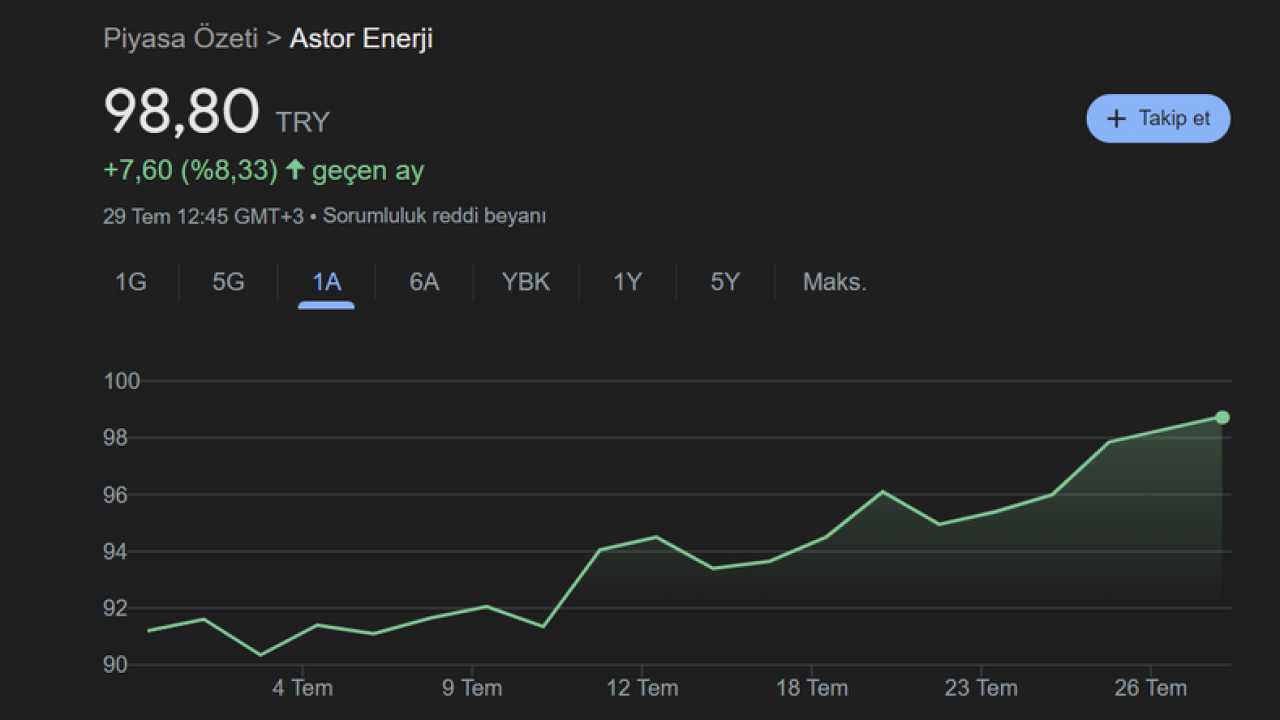Click the 18 Tem axis label
This screenshot has width=1280, height=720.
[x=812, y=688]
